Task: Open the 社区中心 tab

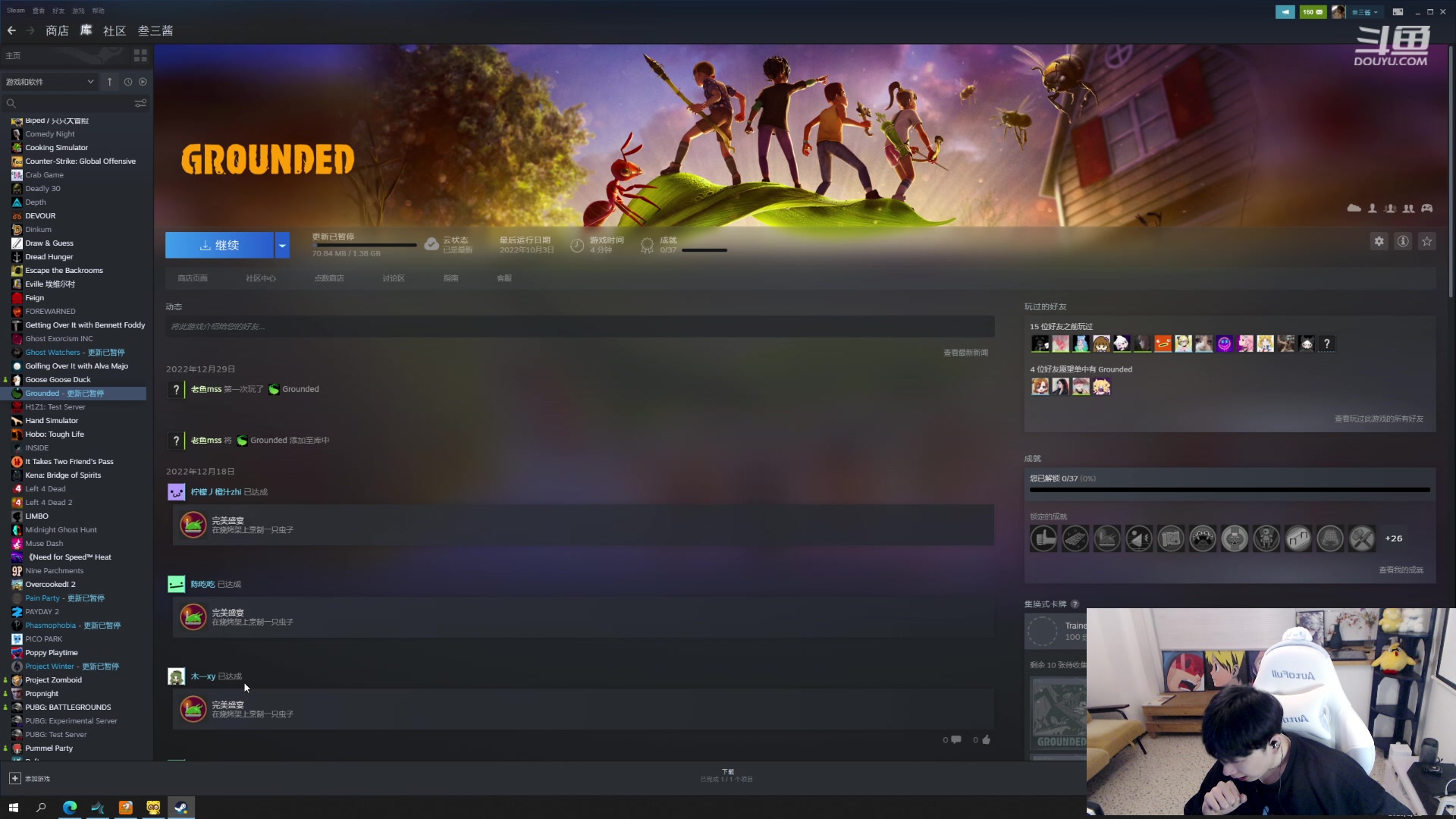Action: [x=261, y=278]
